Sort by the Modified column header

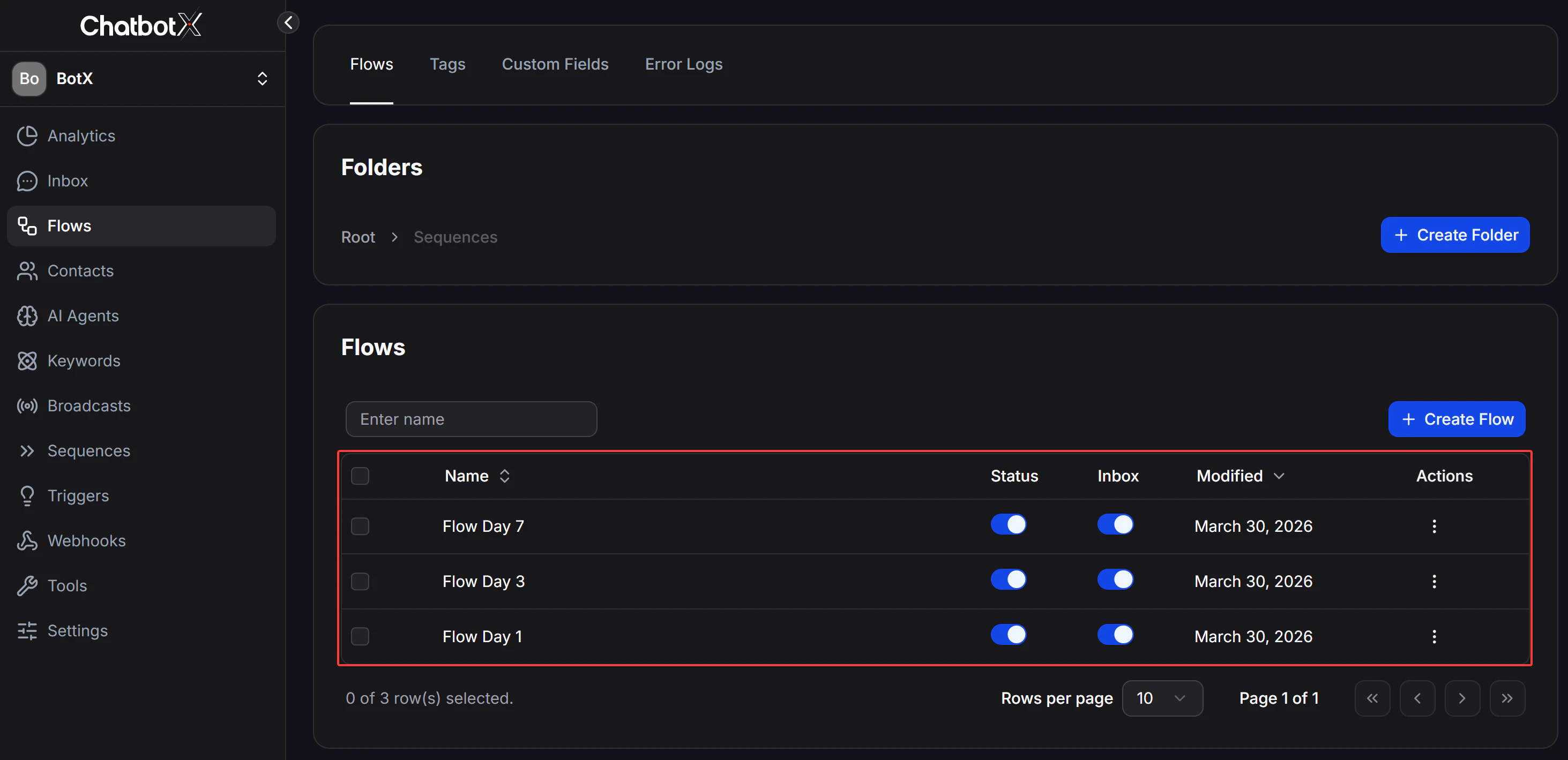click(x=1241, y=476)
